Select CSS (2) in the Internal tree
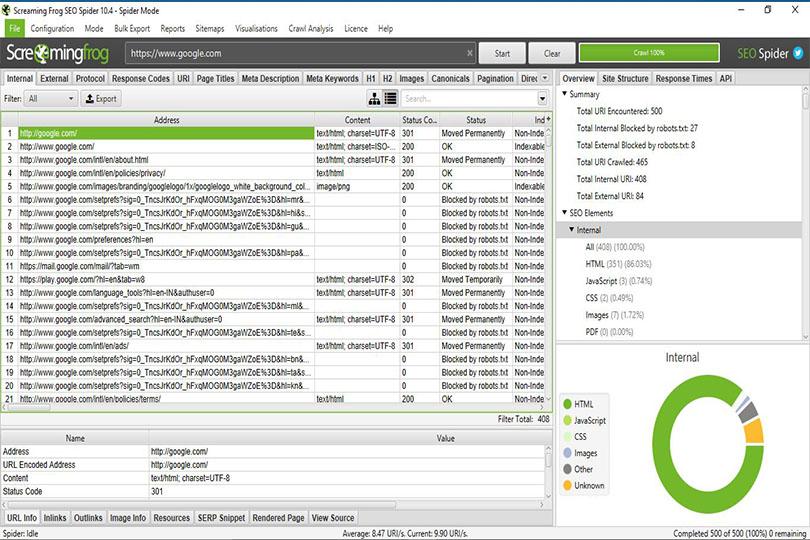Image resolution: width=810 pixels, height=540 pixels. coord(609,298)
